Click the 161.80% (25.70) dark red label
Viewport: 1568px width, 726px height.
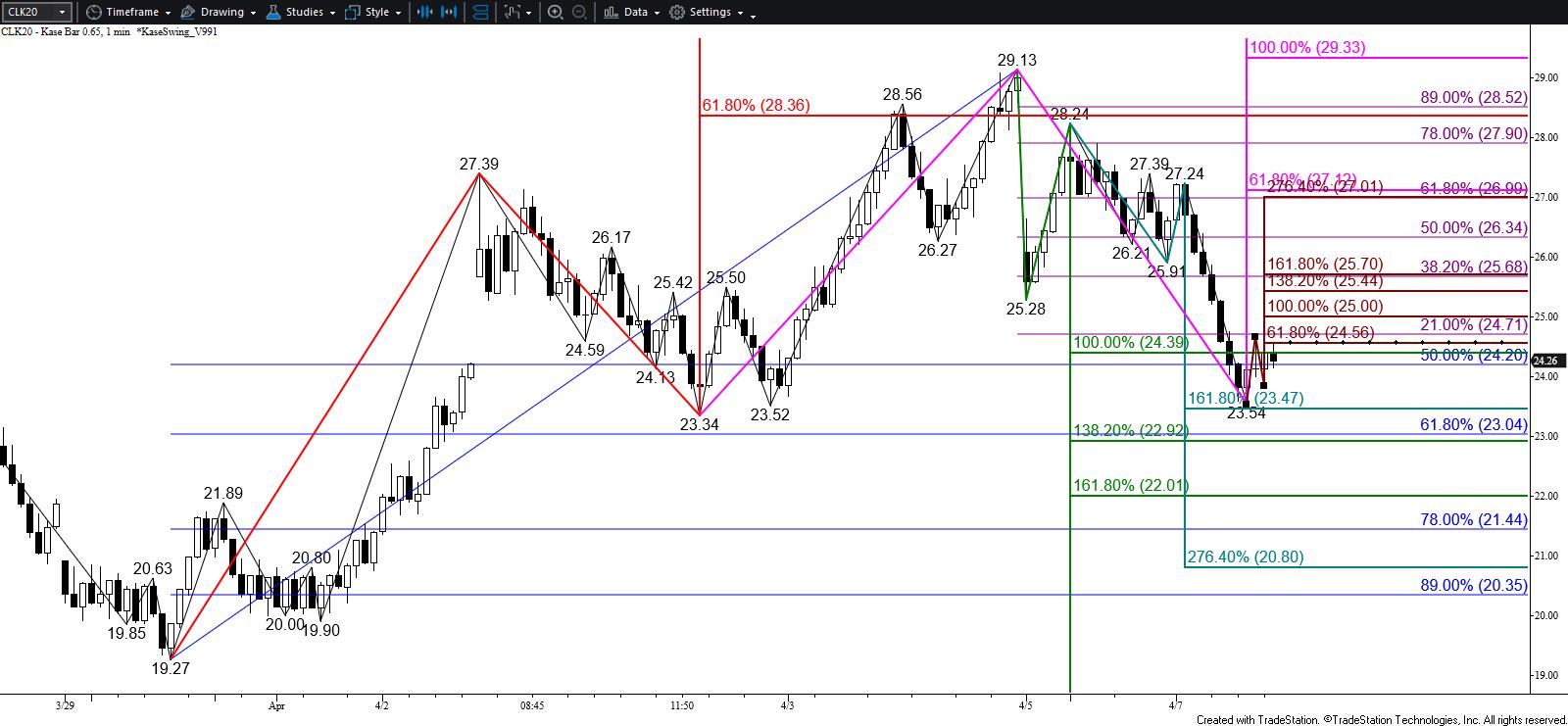point(1325,264)
